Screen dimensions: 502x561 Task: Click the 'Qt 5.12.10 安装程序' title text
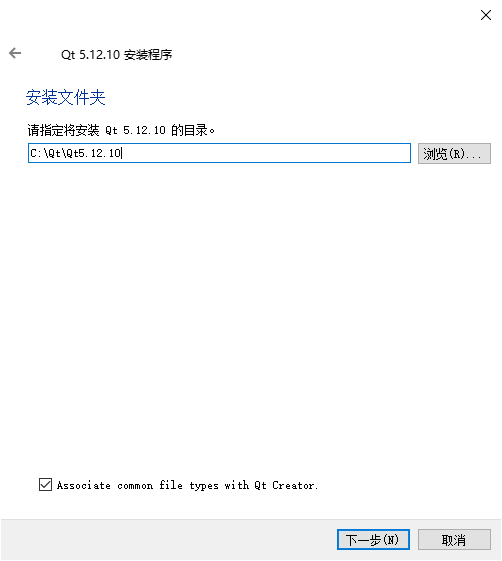pos(117,55)
